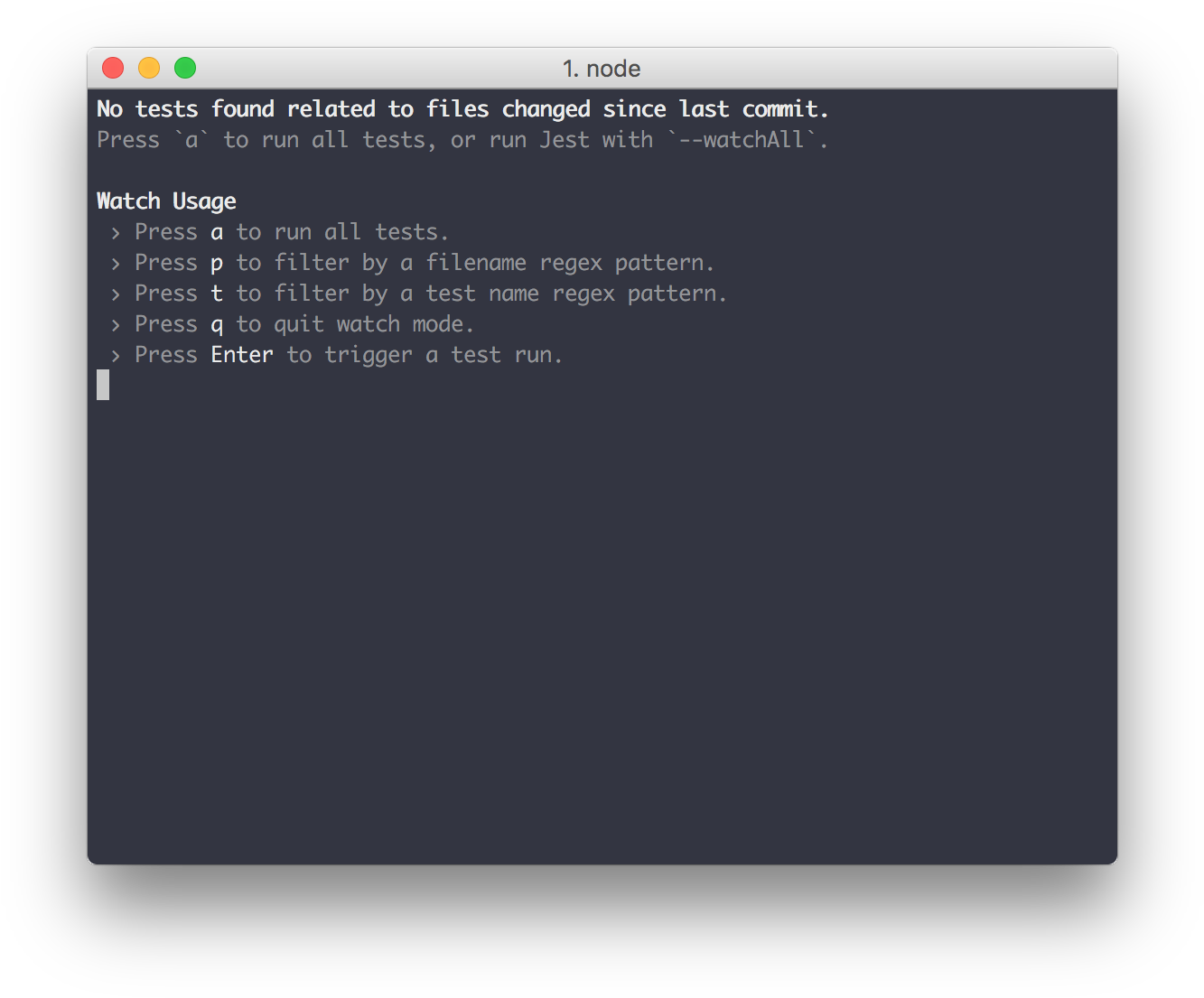Viewport: 1204px width, 998px height.
Task: Click the green fullscreen window button
Action: point(185,68)
